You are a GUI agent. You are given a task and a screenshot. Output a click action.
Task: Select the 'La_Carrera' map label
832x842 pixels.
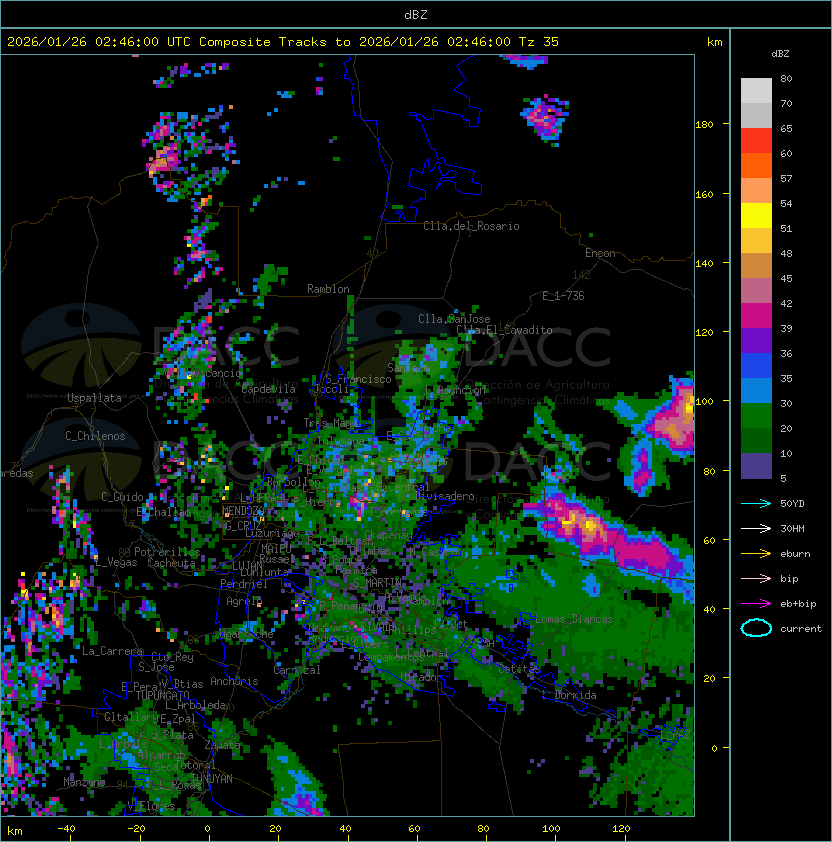tap(112, 651)
